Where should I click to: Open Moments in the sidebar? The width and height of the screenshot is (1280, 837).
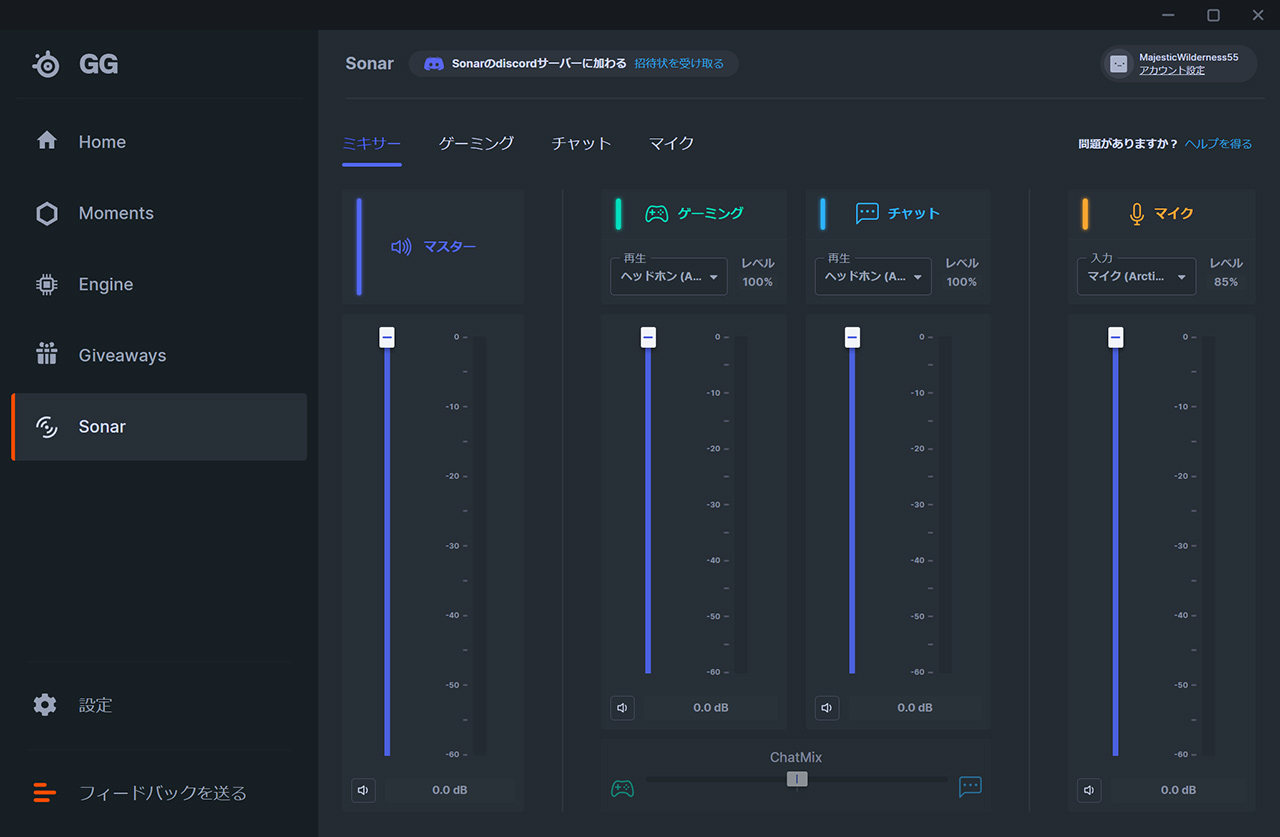point(116,213)
